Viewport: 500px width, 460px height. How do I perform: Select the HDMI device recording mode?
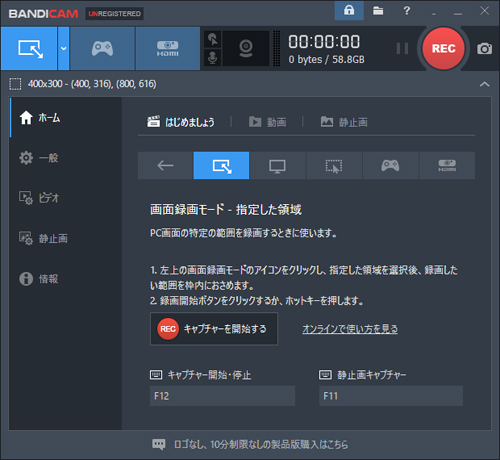tap(168, 49)
